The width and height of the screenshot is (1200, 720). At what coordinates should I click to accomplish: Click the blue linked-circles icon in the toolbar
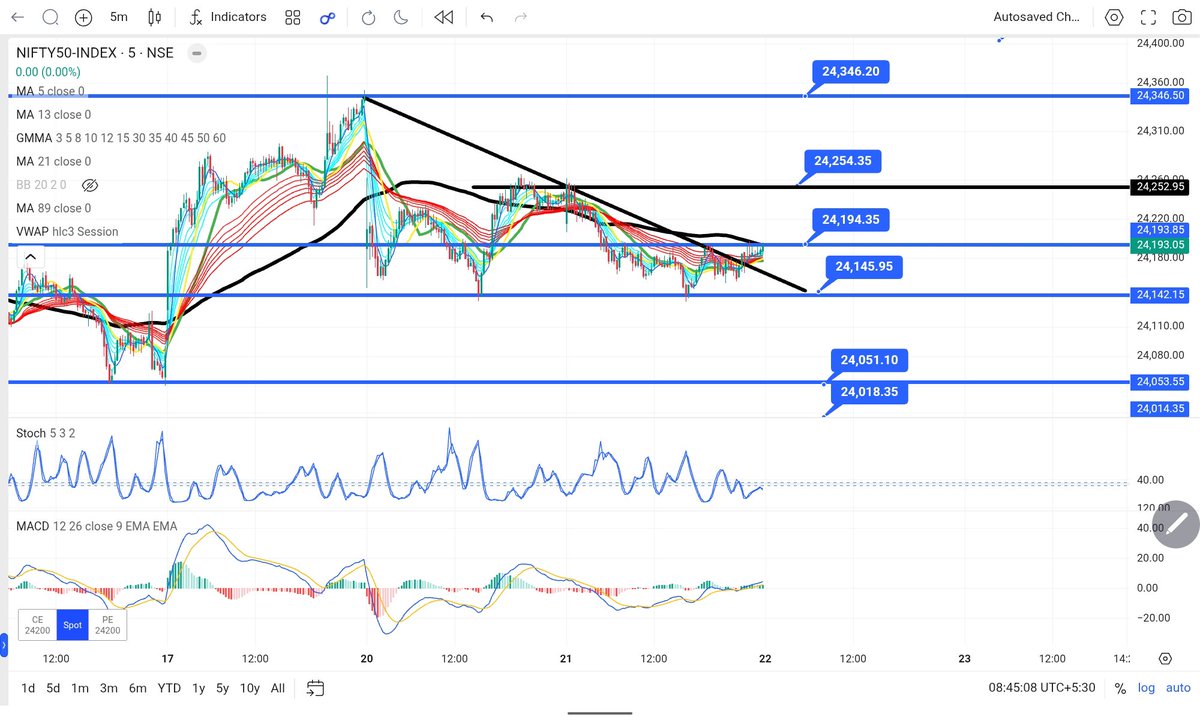click(327, 17)
